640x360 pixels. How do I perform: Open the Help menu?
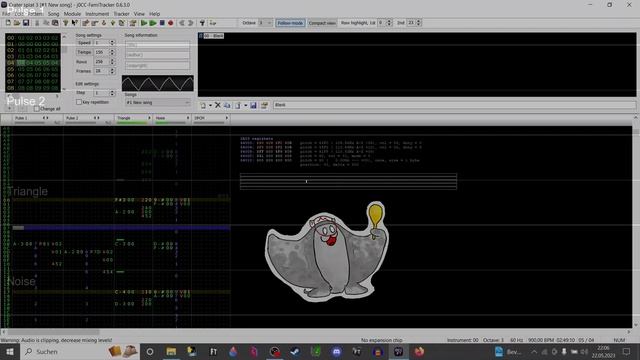tap(155, 14)
